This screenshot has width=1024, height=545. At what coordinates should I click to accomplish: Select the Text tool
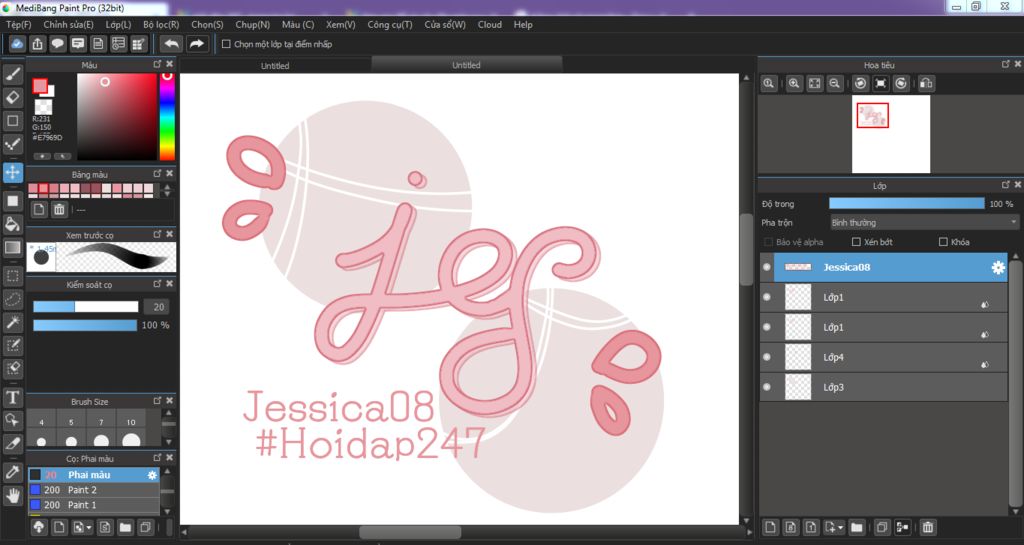coord(12,397)
